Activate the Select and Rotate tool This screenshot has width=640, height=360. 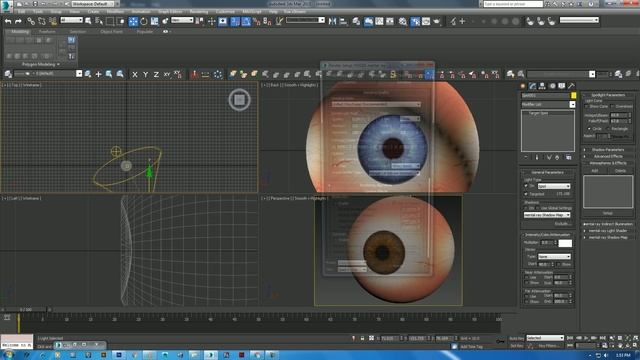[x=144, y=21]
